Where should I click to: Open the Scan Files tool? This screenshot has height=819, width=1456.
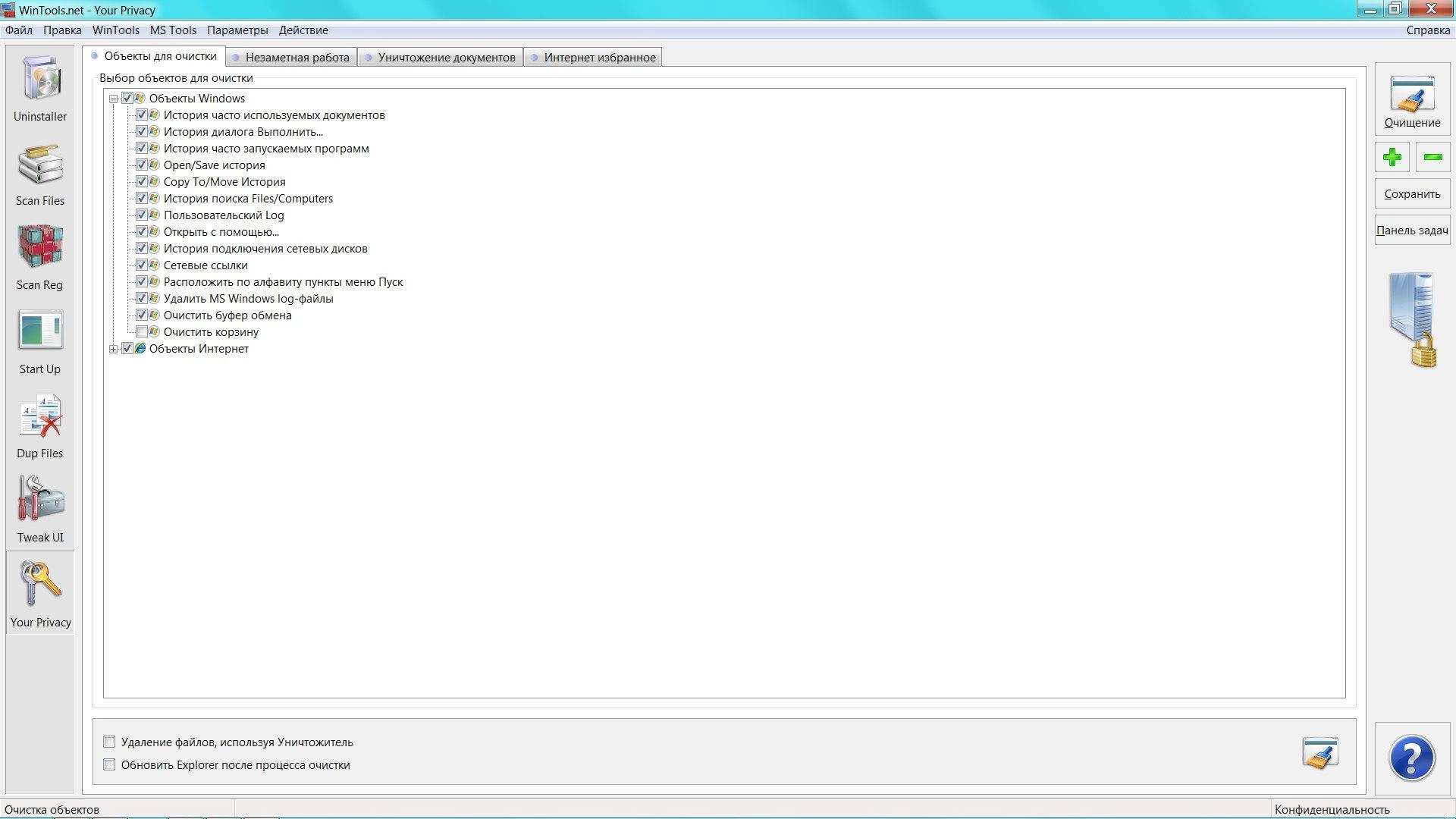click(40, 173)
